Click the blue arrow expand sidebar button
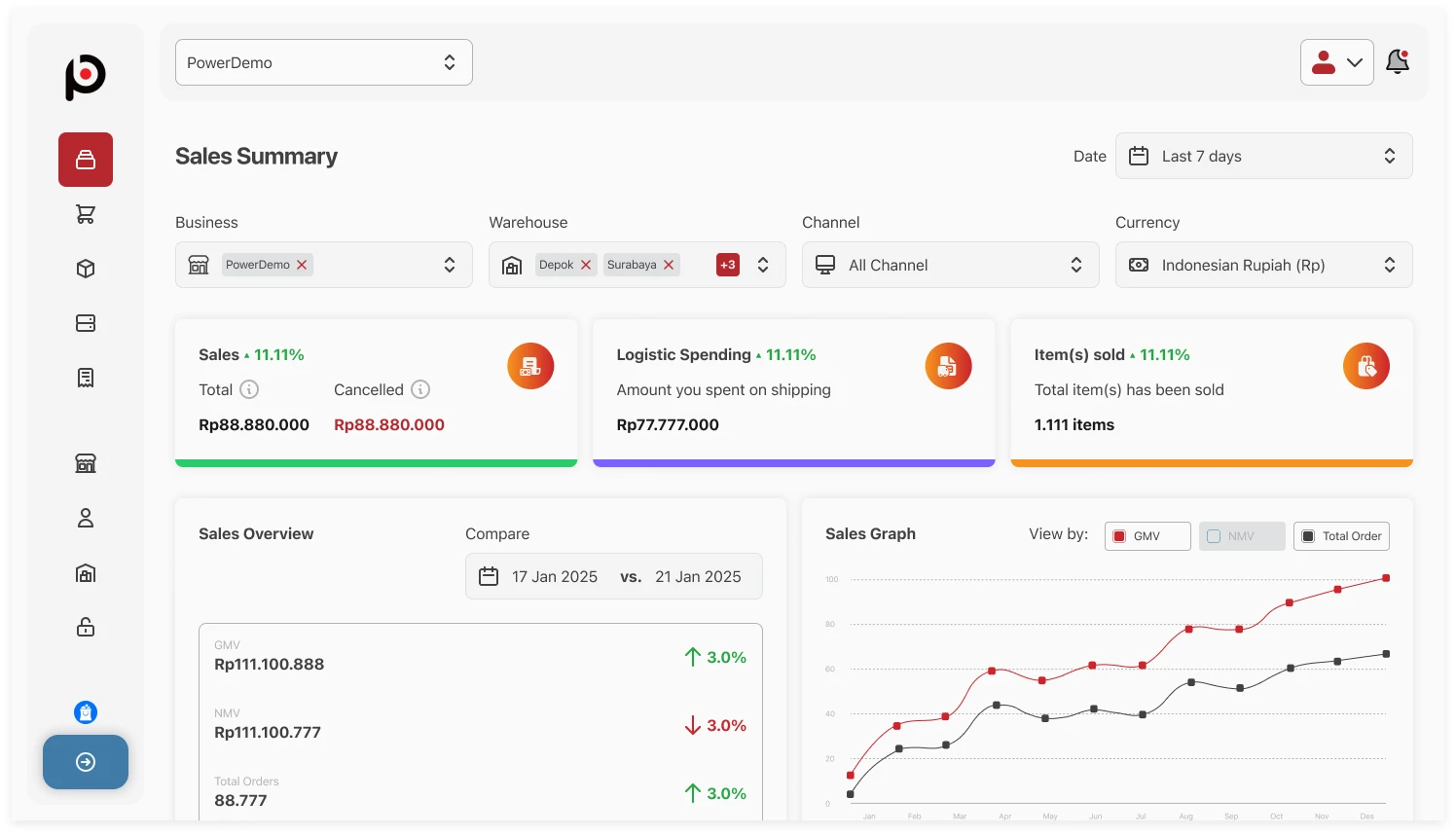The image size is (1456, 836). pos(86,762)
